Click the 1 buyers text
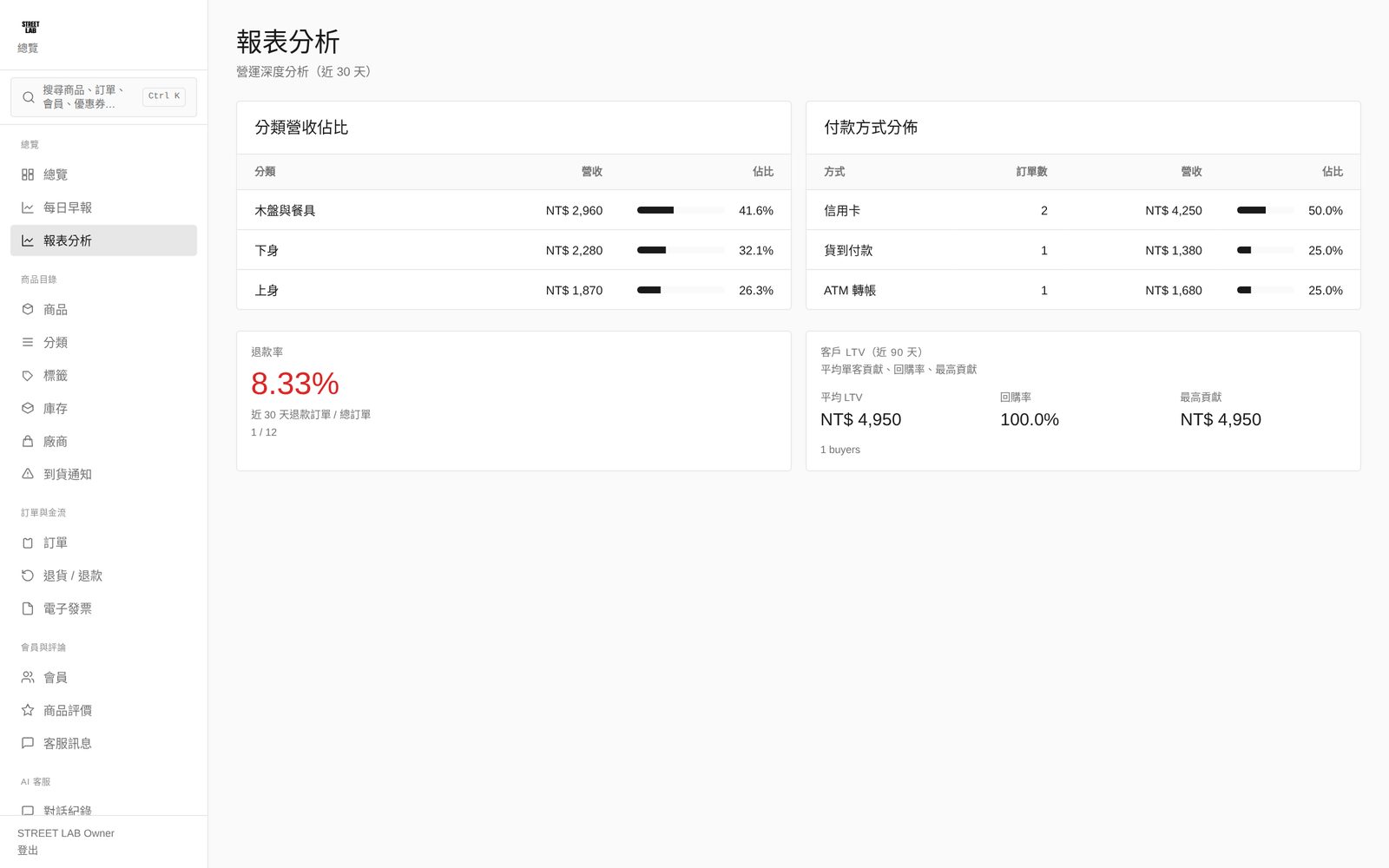The width and height of the screenshot is (1389, 868). (x=840, y=450)
